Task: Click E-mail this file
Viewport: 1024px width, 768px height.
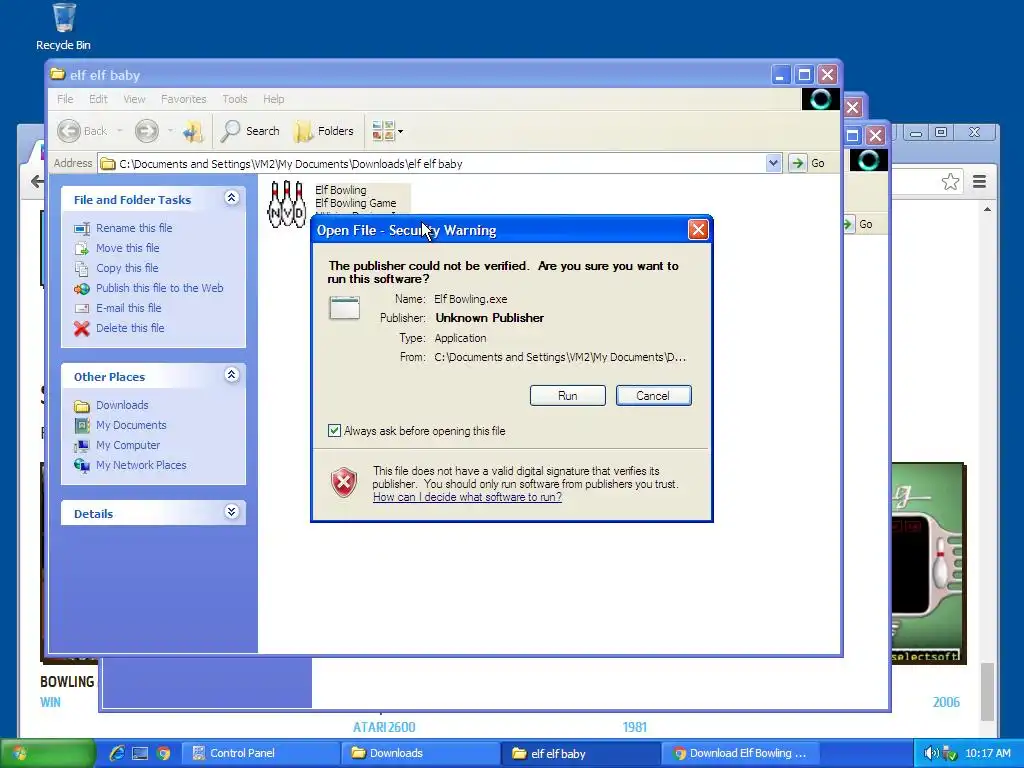Action: tap(129, 308)
